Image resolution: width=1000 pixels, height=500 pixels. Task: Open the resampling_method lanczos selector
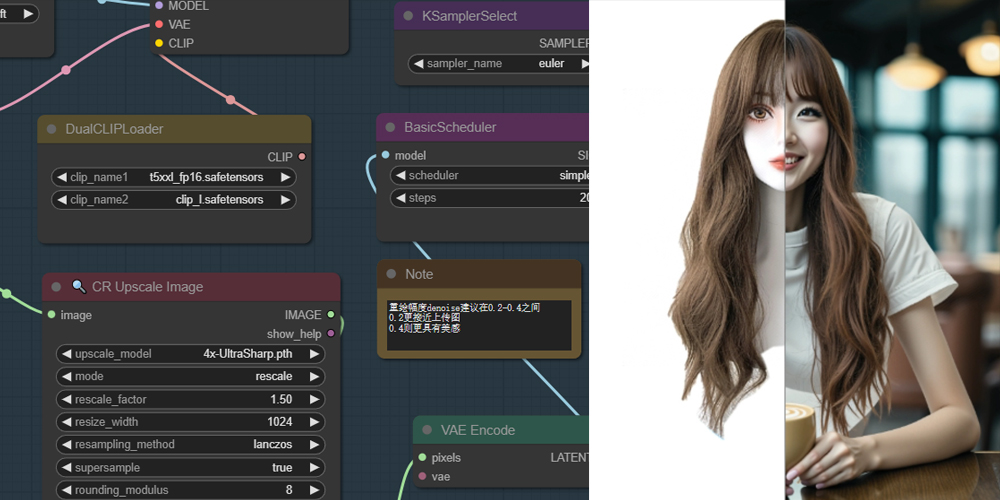coord(191,445)
